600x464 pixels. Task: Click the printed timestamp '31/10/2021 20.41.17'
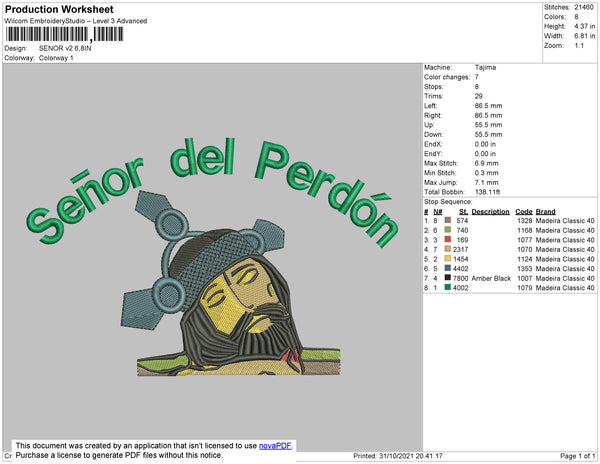click(x=411, y=456)
